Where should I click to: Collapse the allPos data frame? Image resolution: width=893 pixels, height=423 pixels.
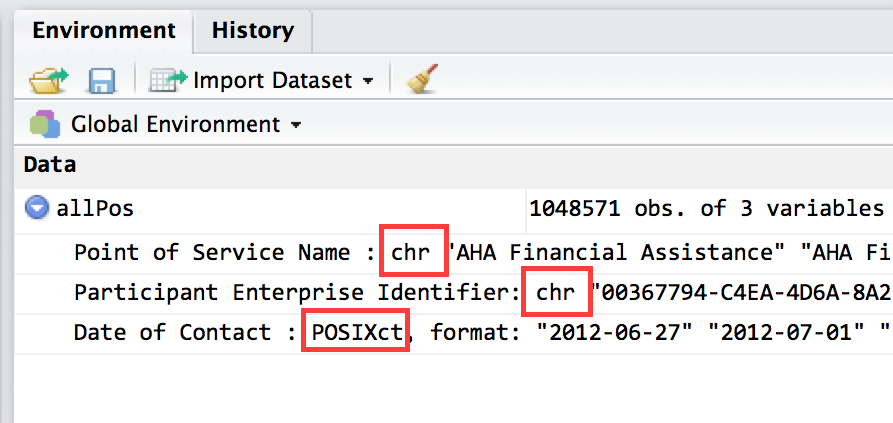(38, 208)
